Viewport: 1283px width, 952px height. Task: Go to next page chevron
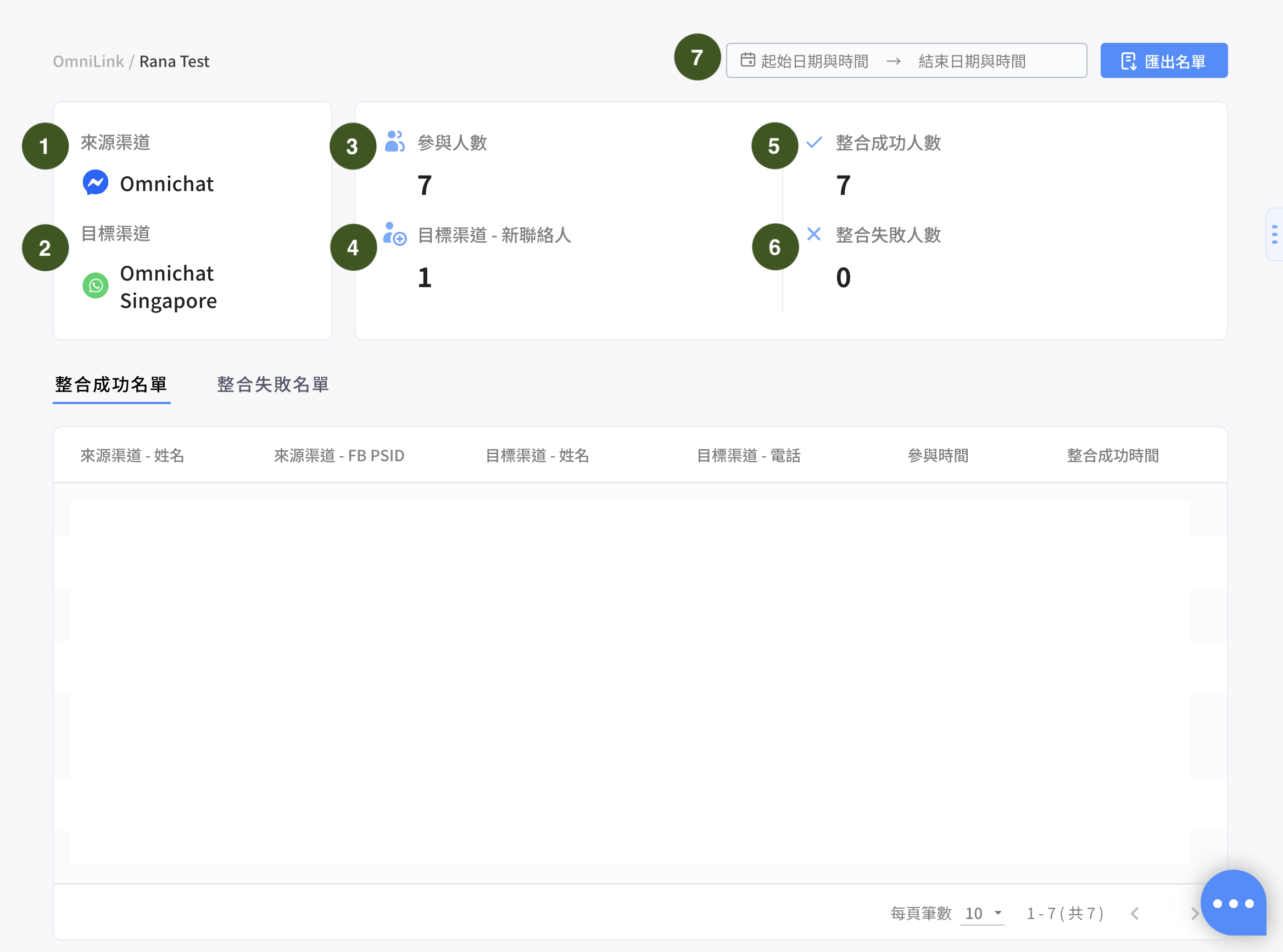(1193, 914)
